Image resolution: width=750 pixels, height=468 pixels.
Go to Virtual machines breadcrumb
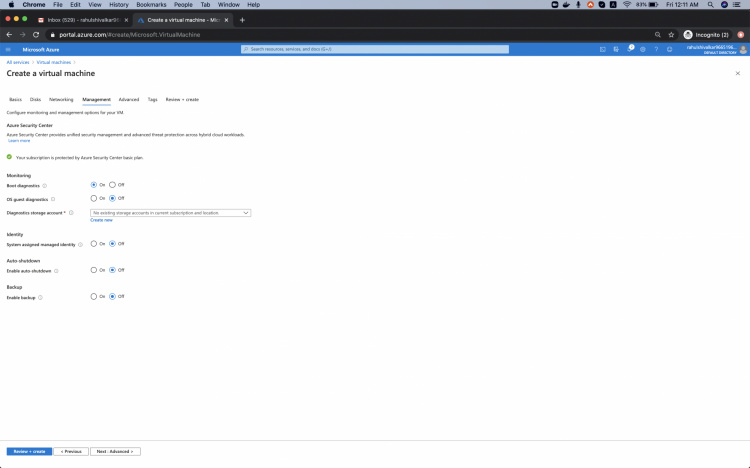point(54,62)
